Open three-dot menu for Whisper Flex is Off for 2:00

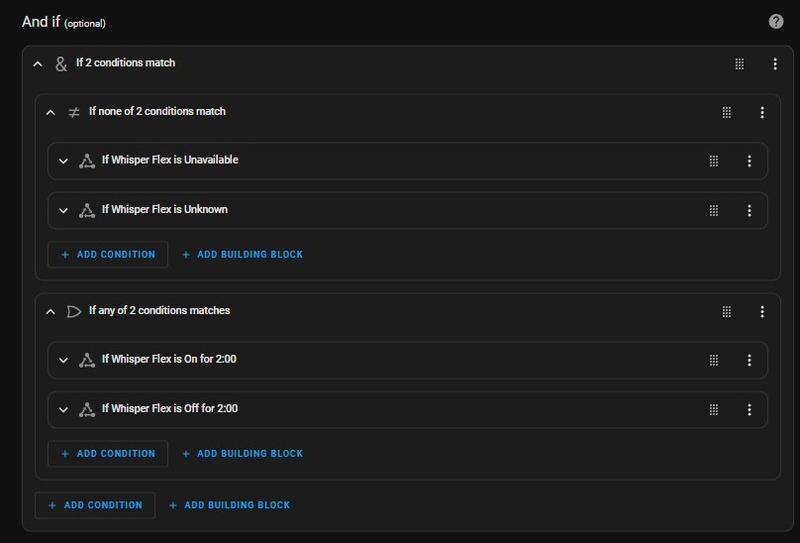pyautogui.click(x=749, y=409)
